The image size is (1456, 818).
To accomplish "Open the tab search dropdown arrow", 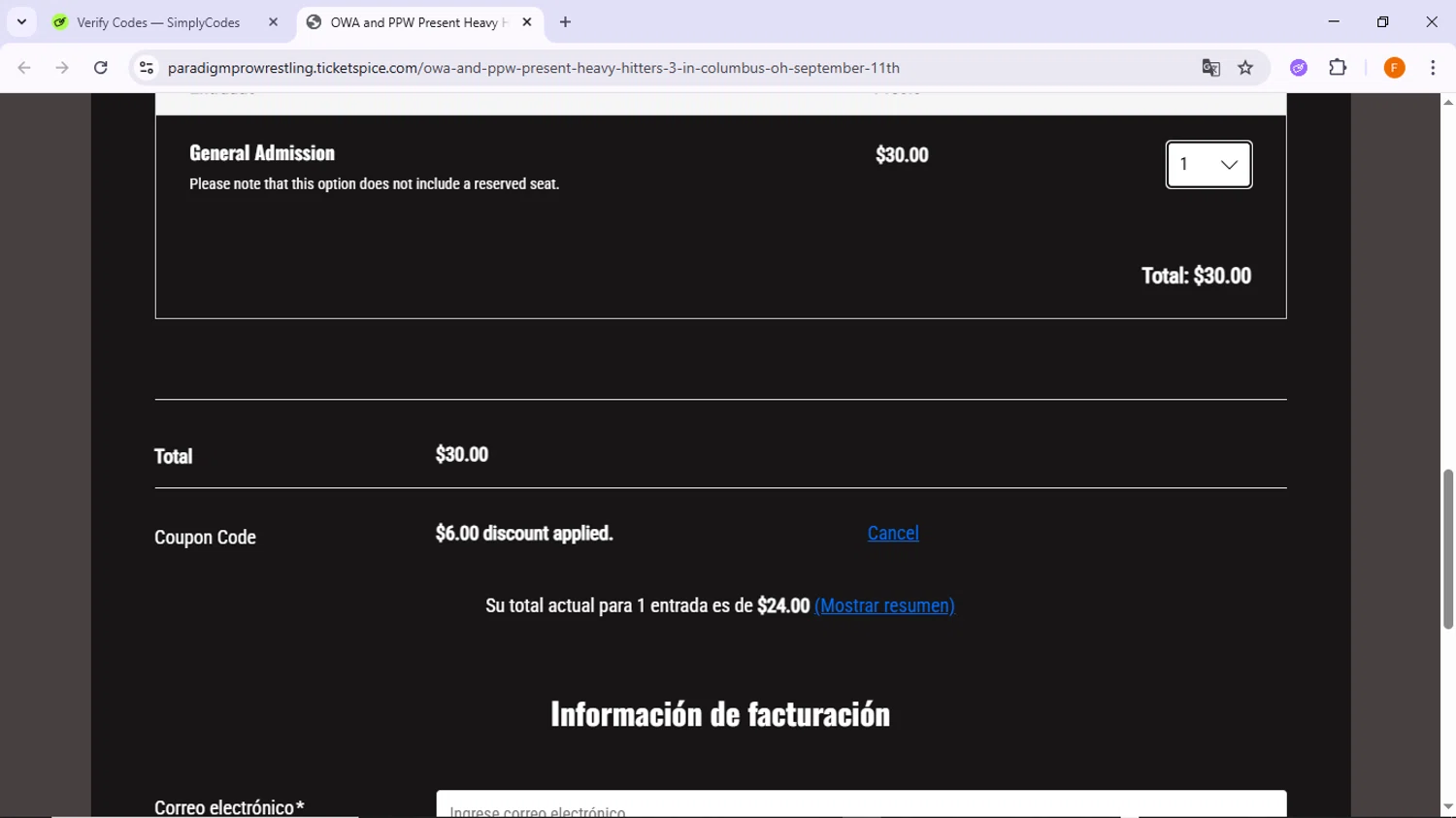I will [x=21, y=21].
